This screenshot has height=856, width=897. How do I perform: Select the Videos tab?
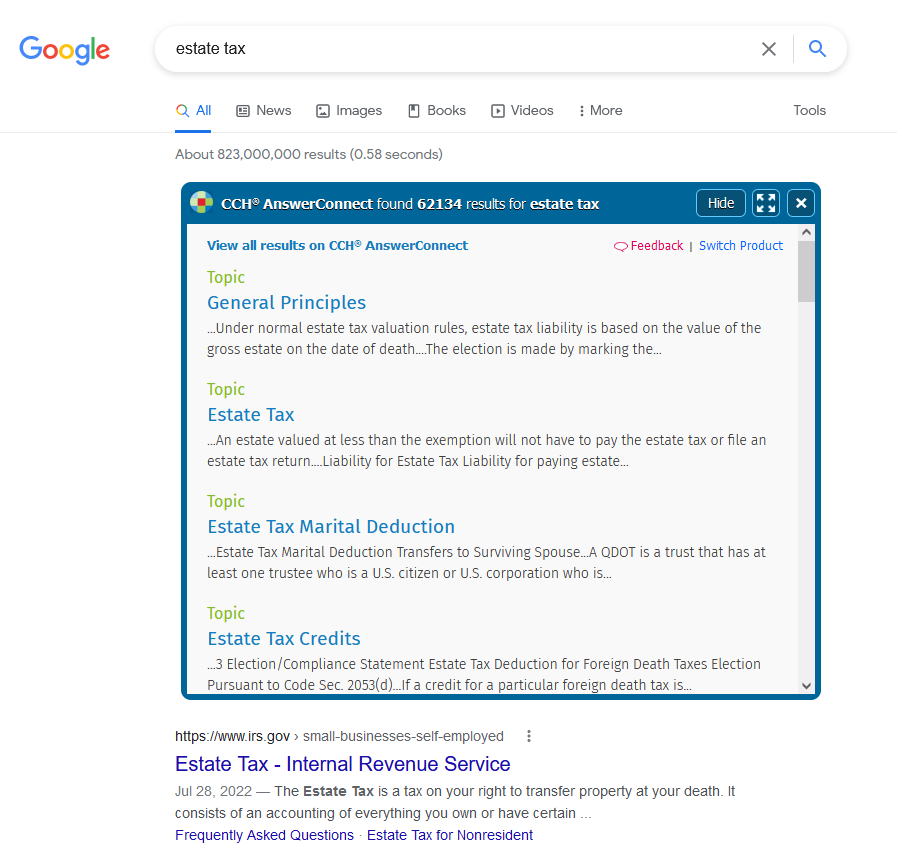(522, 111)
